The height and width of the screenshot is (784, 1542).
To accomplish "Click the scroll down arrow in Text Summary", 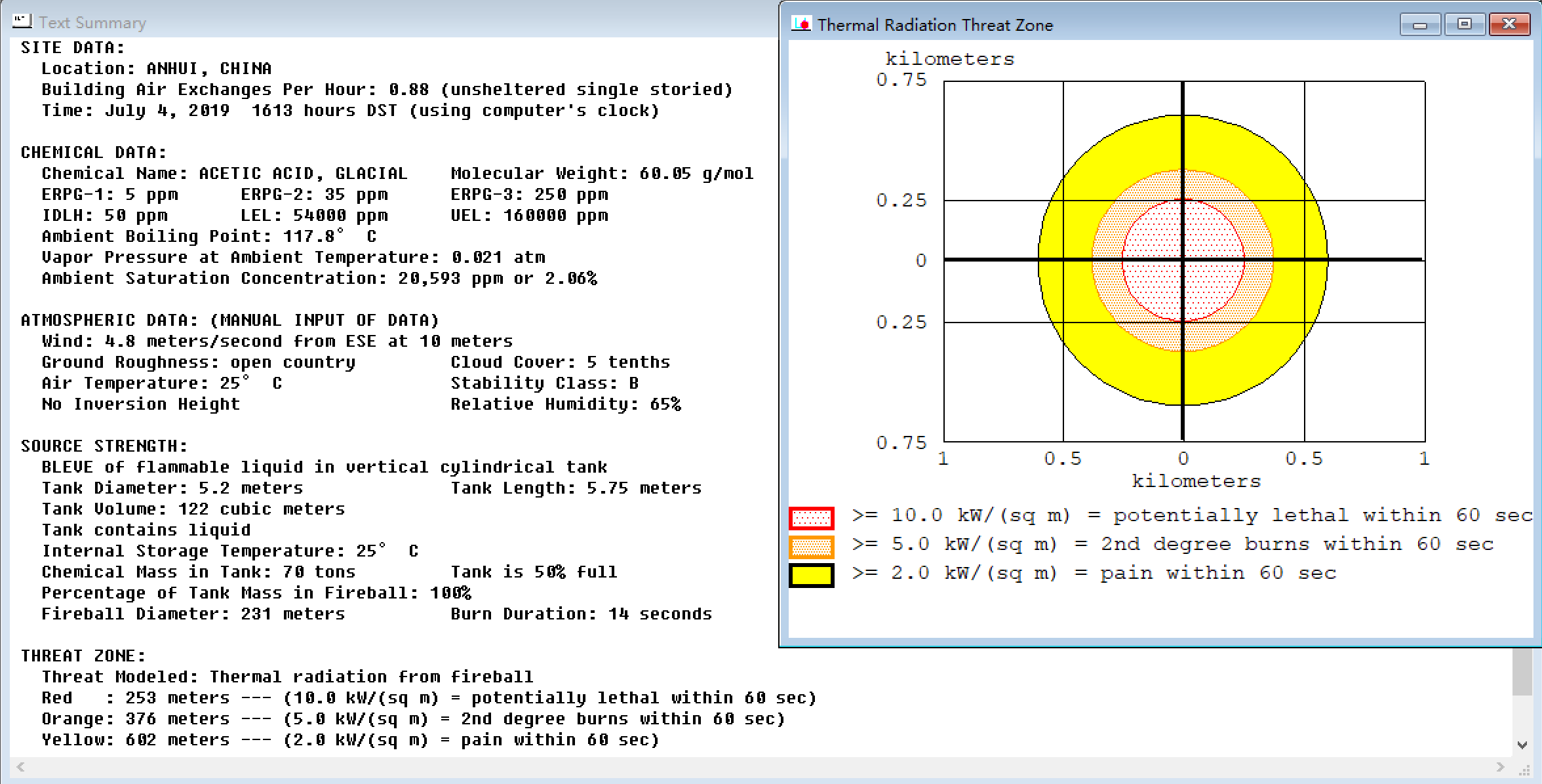I will (1522, 745).
